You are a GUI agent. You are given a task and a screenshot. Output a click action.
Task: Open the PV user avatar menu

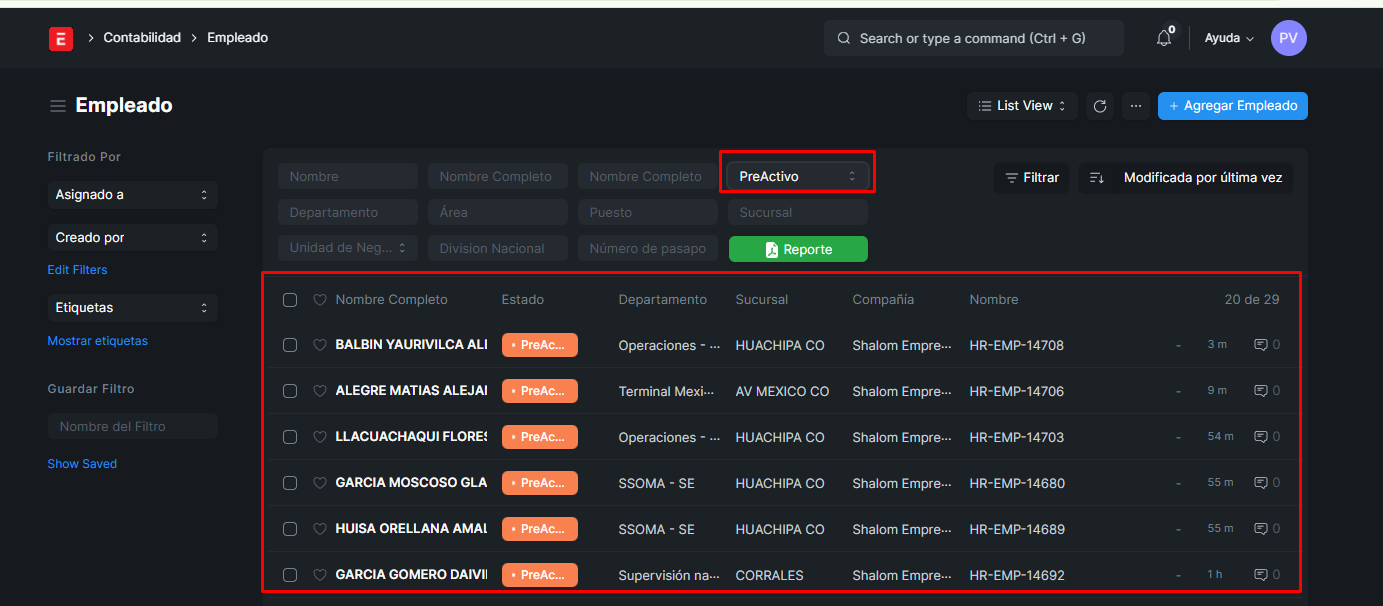(1288, 38)
